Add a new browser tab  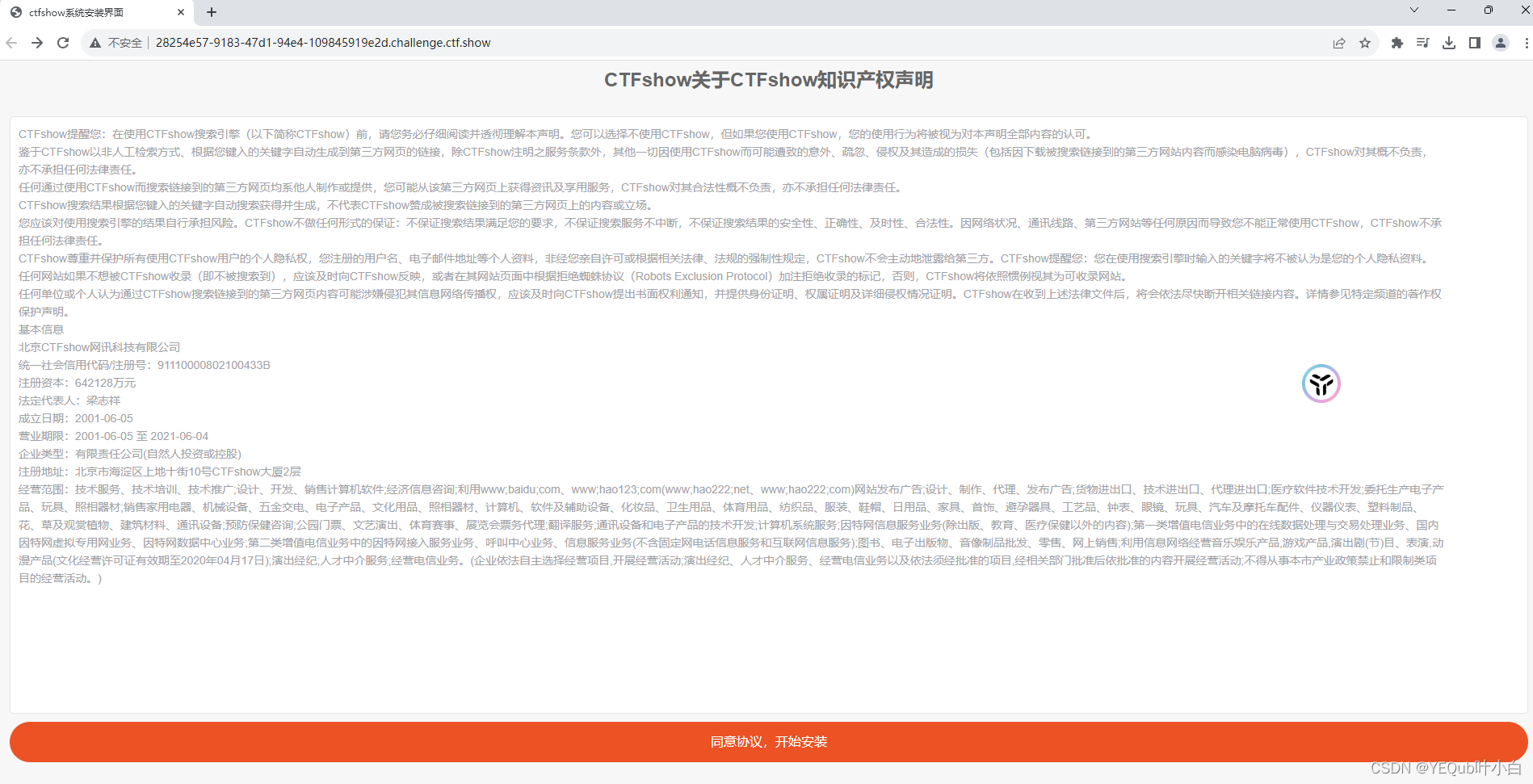212,12
